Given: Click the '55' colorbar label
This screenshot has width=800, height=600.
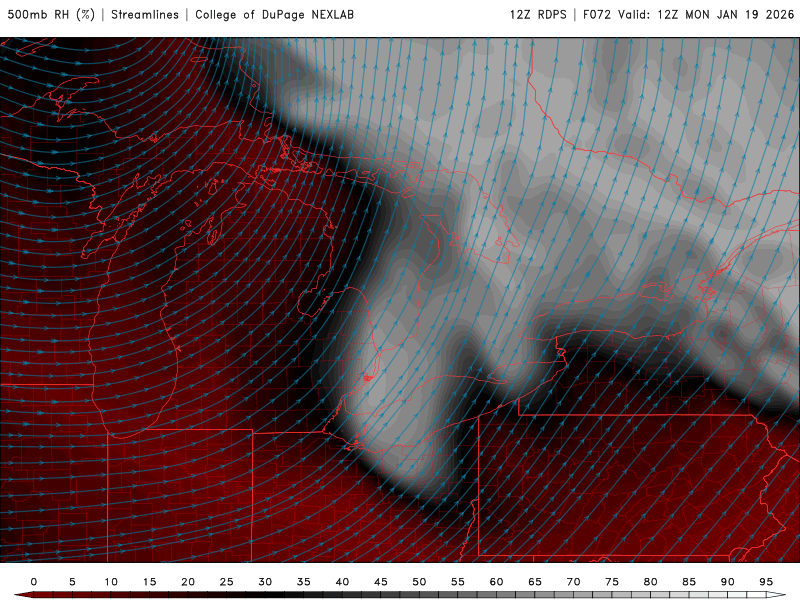Looking at the screenshot, I should click(458, 582).
